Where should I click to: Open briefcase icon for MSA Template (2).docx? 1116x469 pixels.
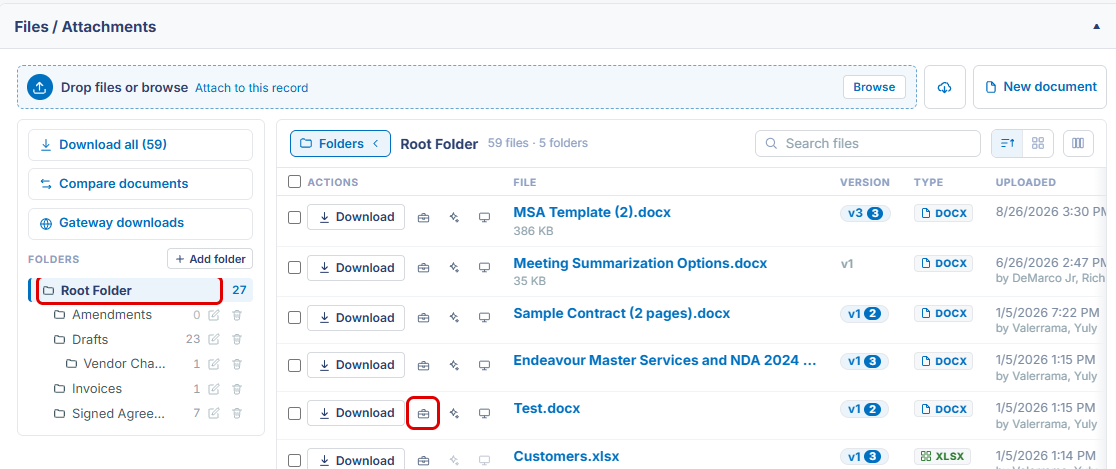[423, 217]
